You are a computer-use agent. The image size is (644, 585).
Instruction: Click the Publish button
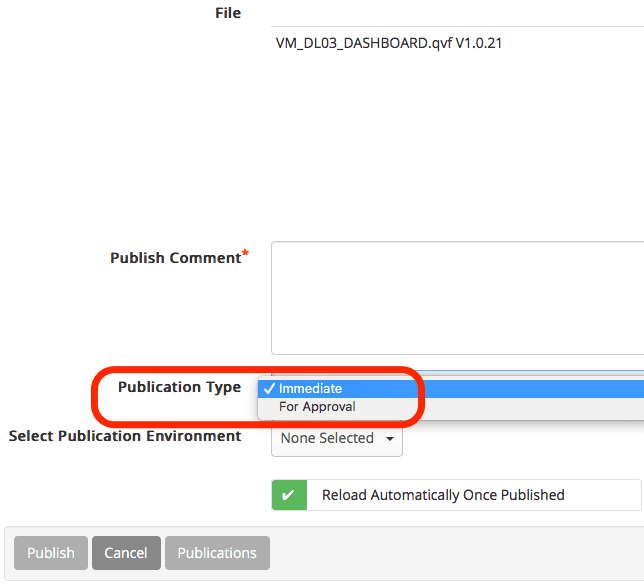coord(51,553)
